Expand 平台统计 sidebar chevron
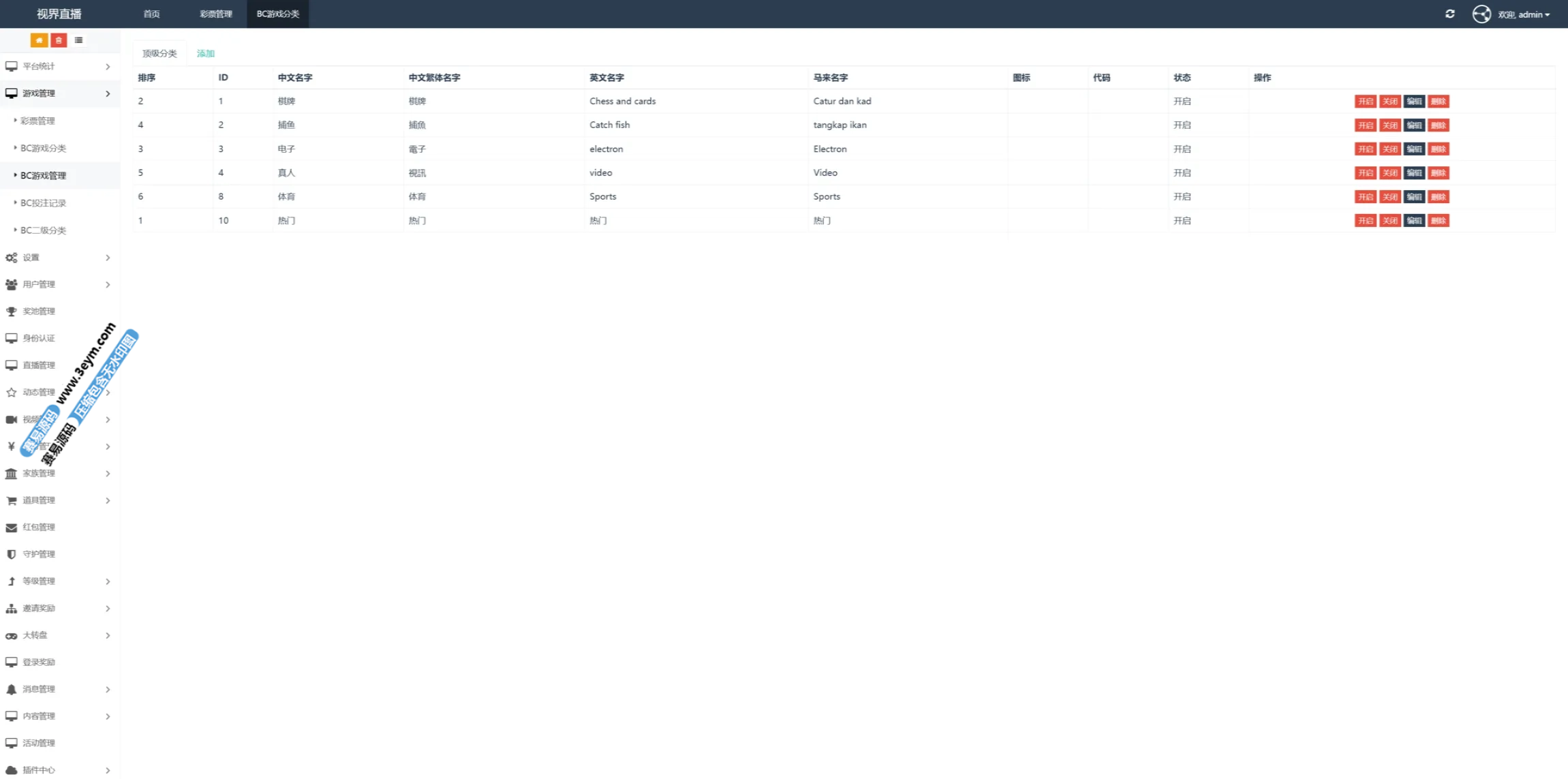 [x=108, y=67]
